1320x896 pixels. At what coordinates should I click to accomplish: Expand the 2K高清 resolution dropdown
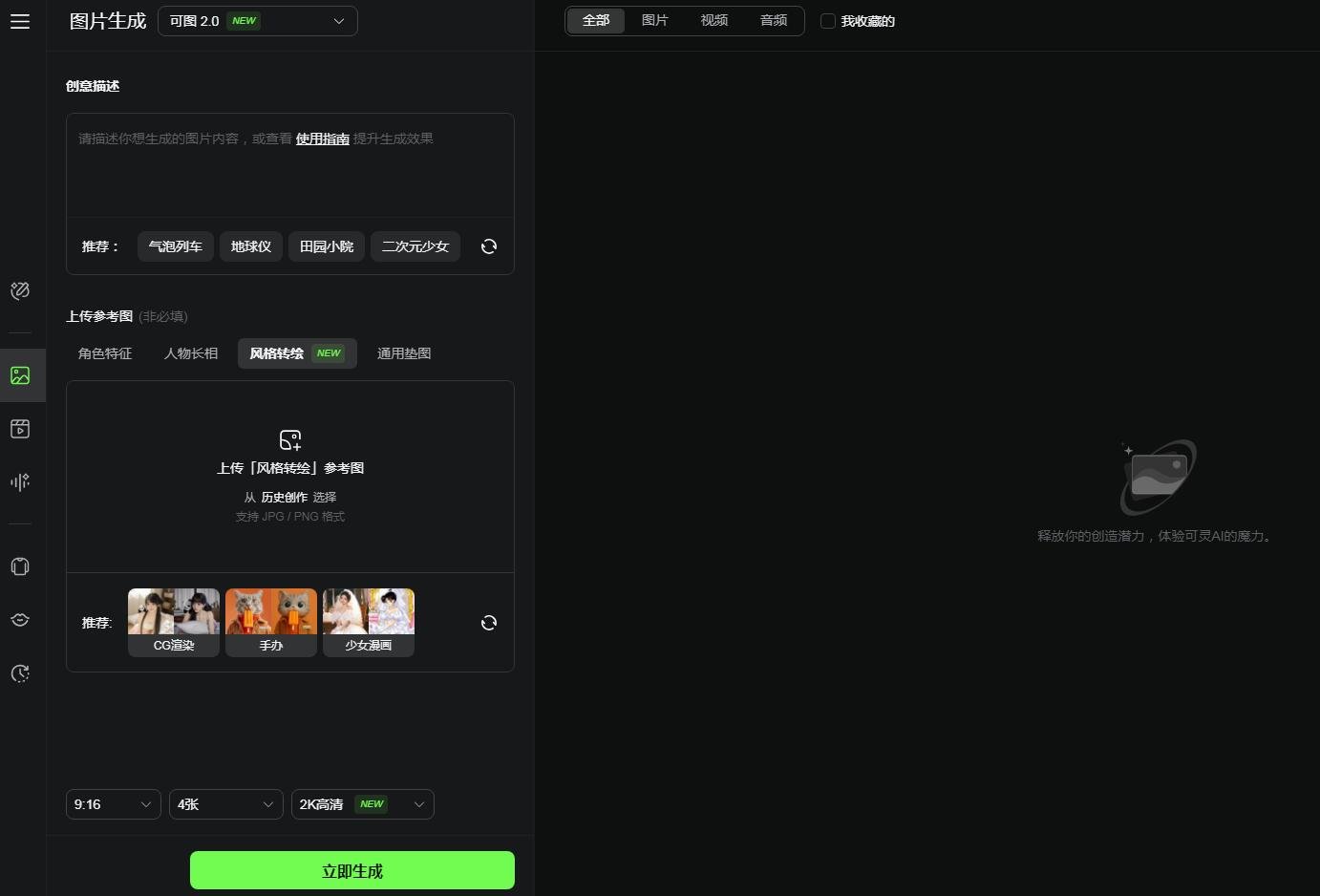tap(362, 804)
